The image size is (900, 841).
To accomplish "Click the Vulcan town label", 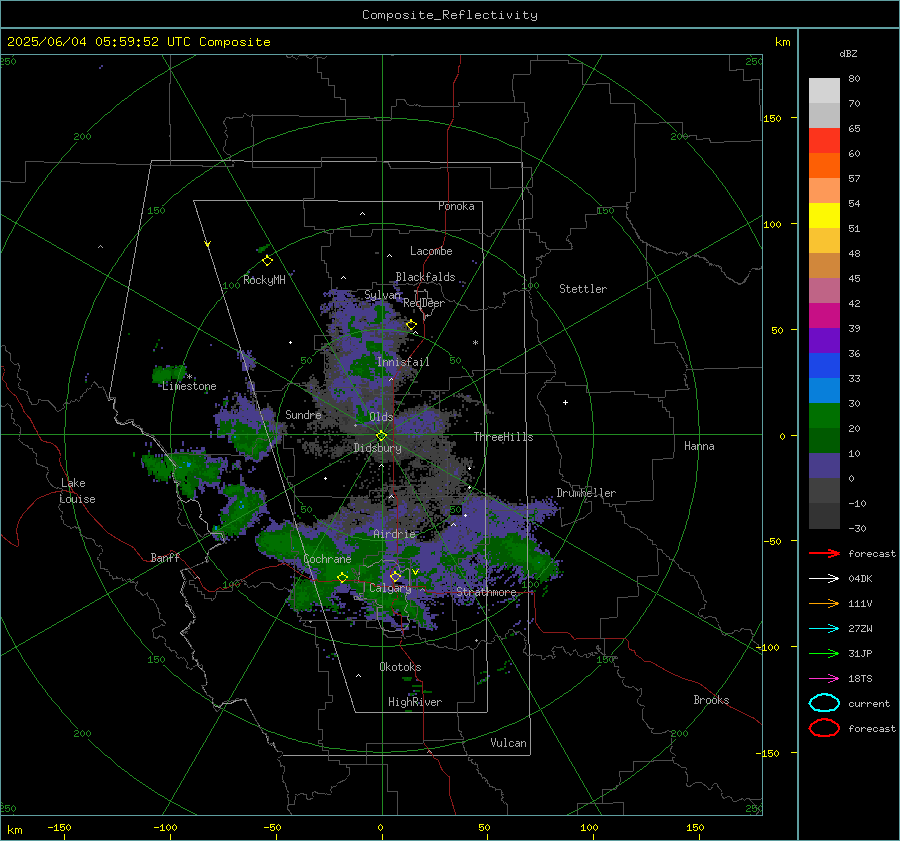I will tap(509, 743).
